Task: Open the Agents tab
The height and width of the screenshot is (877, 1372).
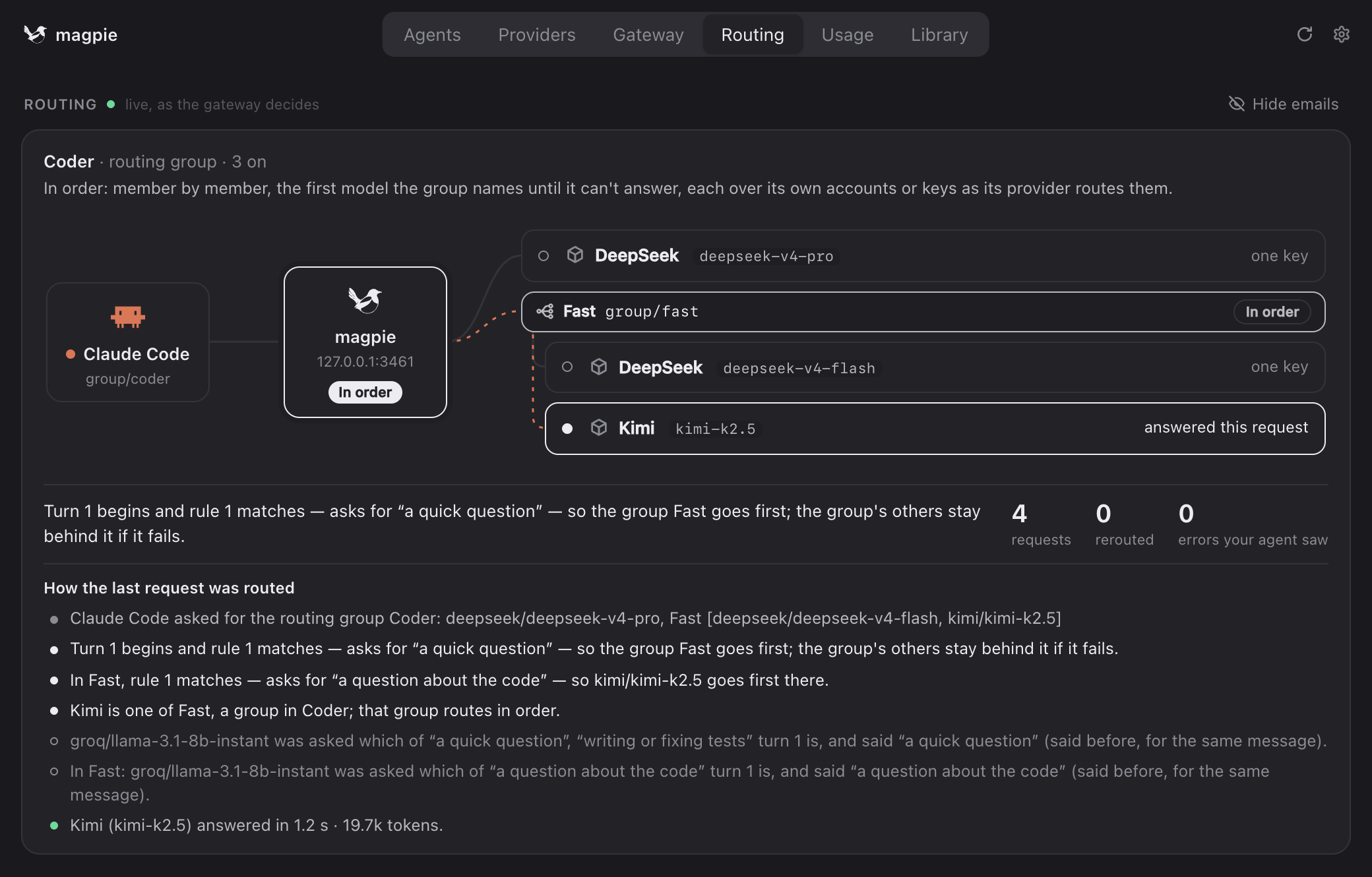Action: coord(432,34)
